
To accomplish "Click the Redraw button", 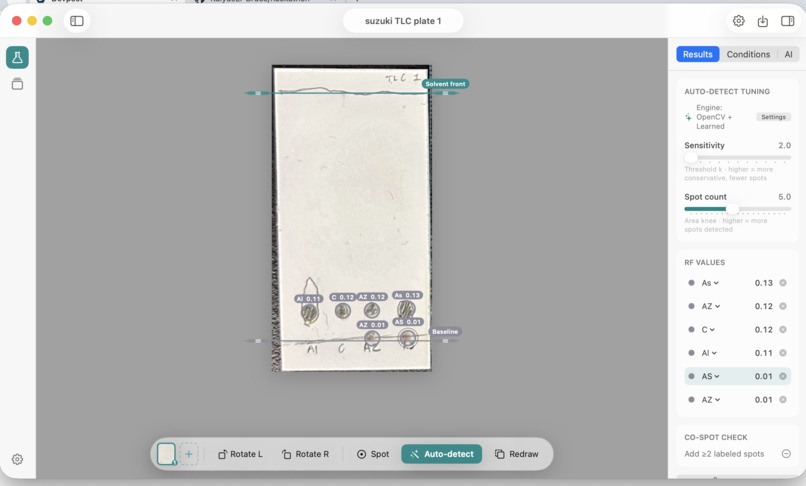I will coord(517,454).
